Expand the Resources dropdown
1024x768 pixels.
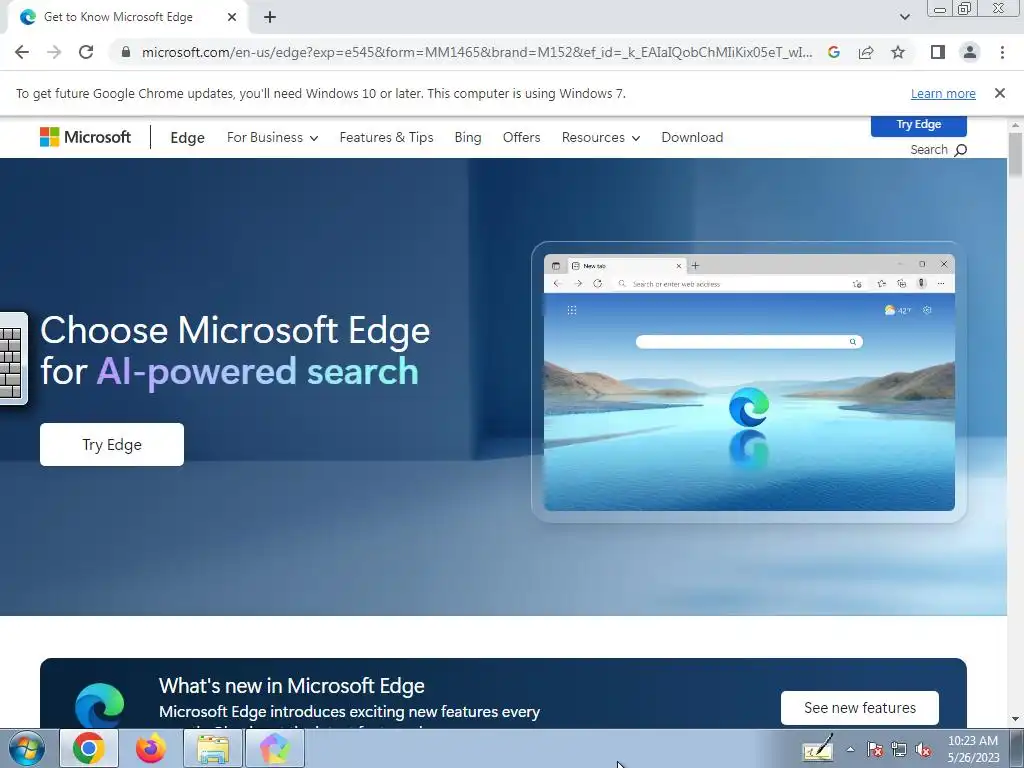coord(601,137)
